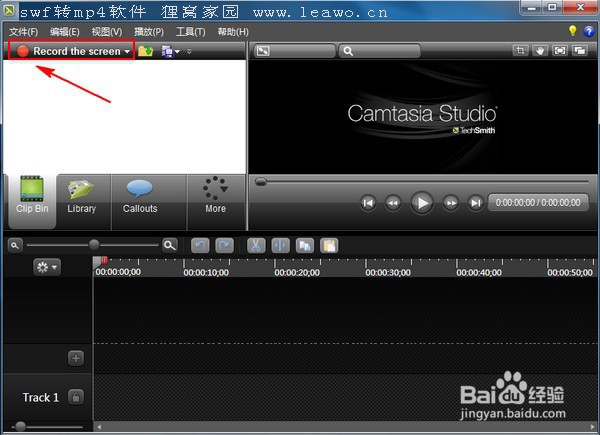Click the preview zoom magnifier field
The width and height of the screenshot is (600, 435).
pyautogui.click(x=380, y=51)
